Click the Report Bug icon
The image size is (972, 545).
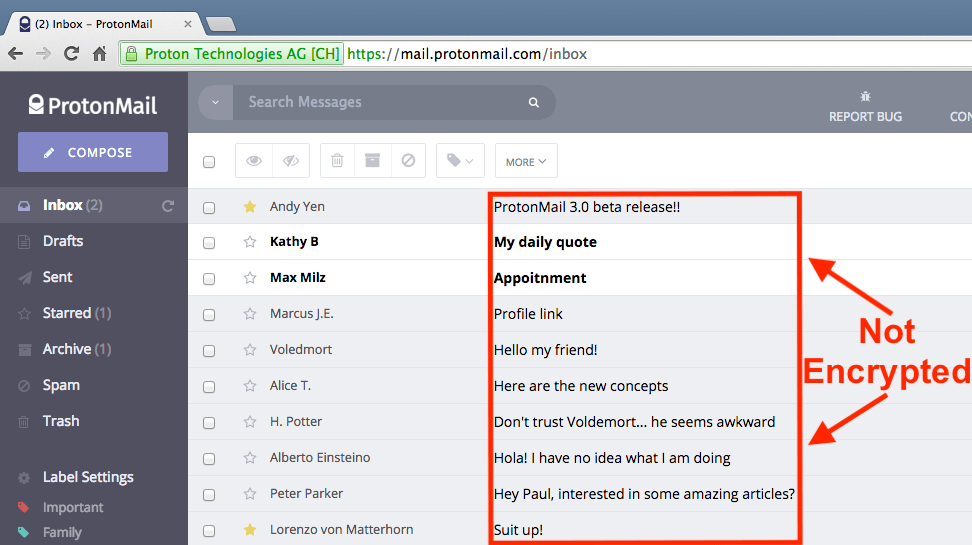click(x=865, y=97)
